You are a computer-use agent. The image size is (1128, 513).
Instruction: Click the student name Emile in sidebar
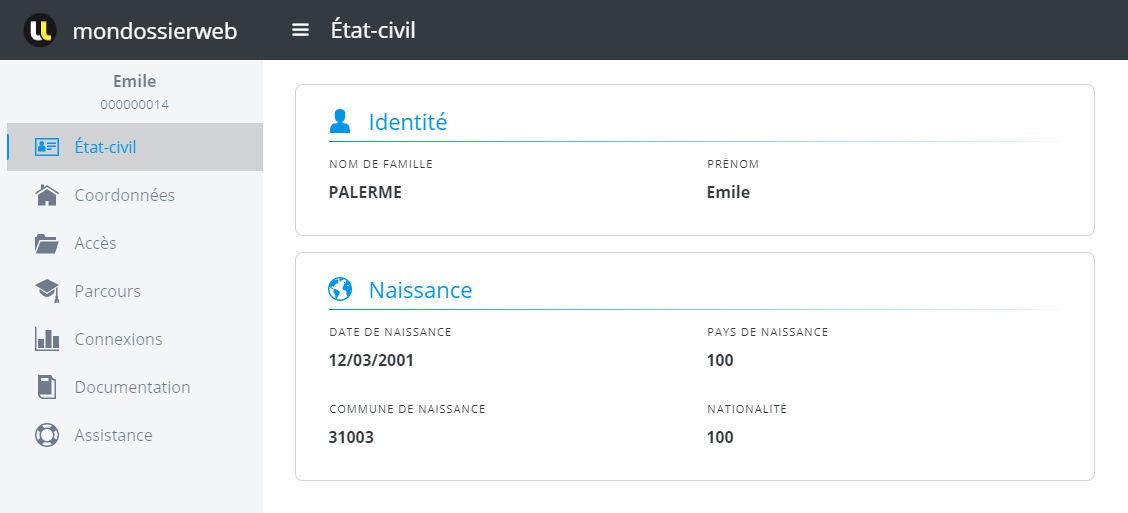pos(134,81)
